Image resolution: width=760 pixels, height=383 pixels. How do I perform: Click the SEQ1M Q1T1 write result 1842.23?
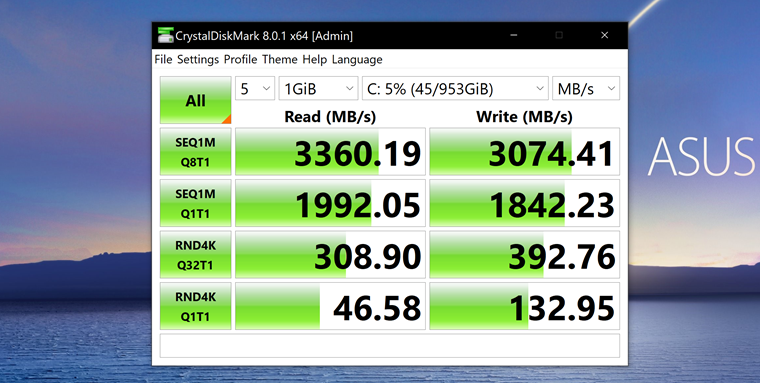pos(524,203)
